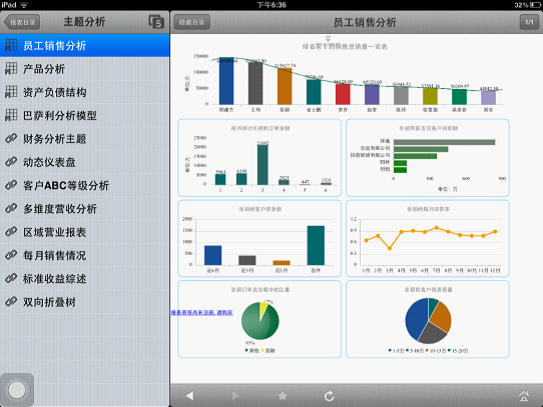
Task: Click the tallest blue bar in top chart
Action: click(226, 81)
